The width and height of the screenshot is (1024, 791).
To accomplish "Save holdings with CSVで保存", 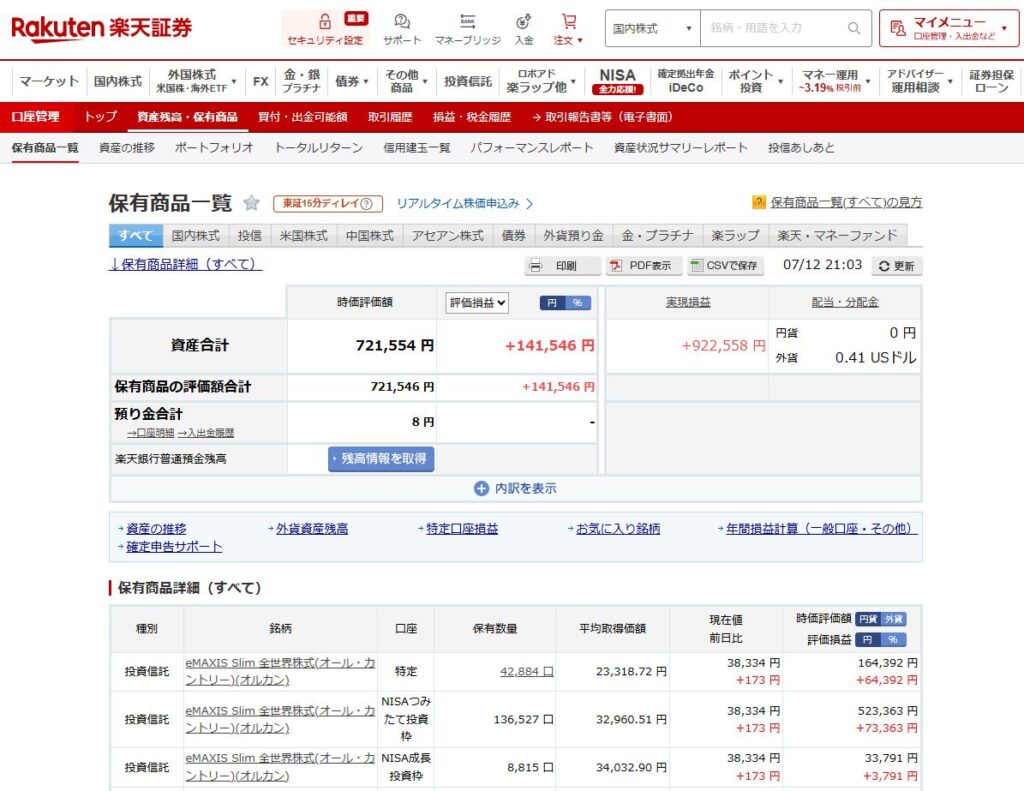I will [725, 266].
